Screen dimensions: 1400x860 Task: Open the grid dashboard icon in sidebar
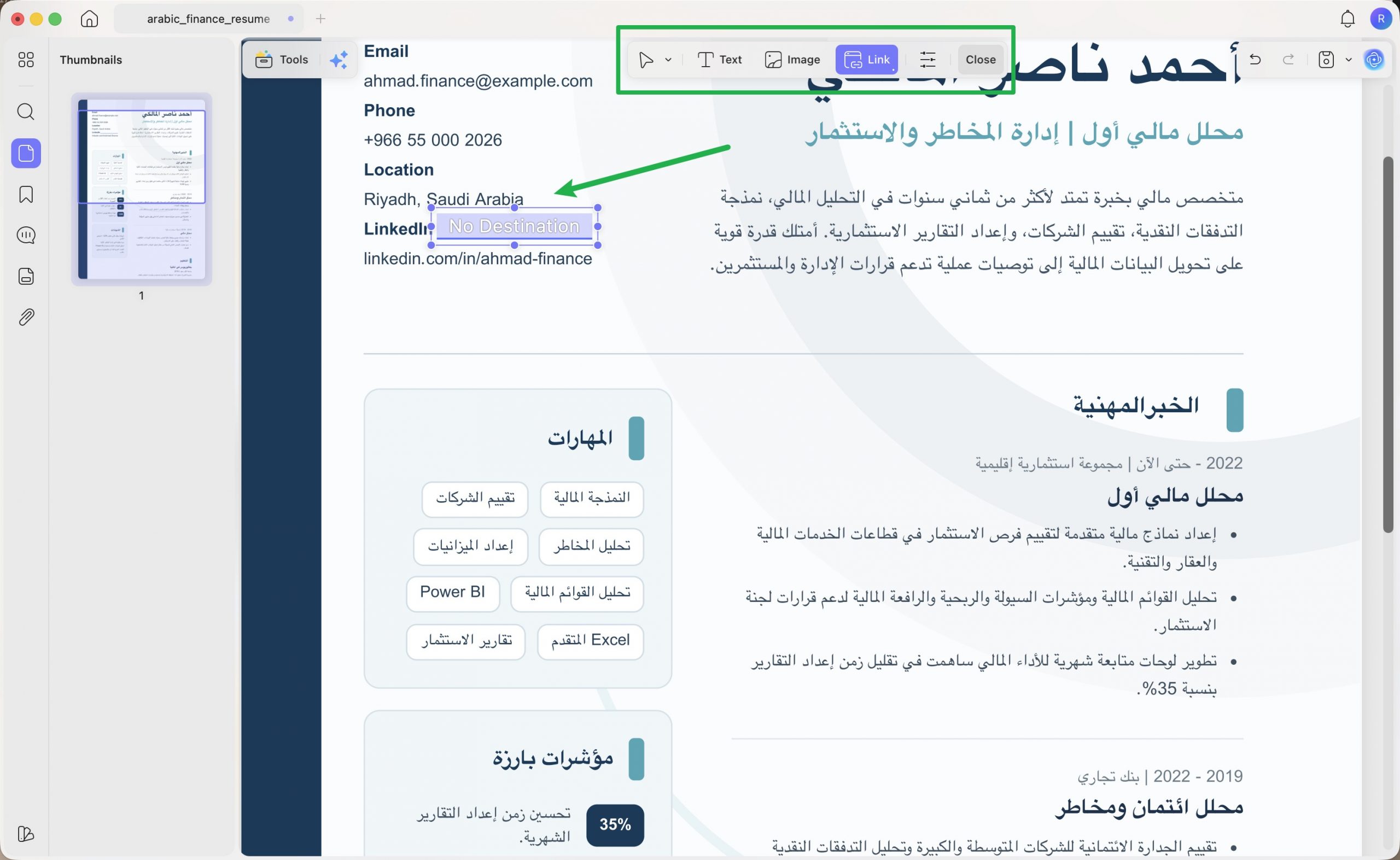[x=26, y=60]
